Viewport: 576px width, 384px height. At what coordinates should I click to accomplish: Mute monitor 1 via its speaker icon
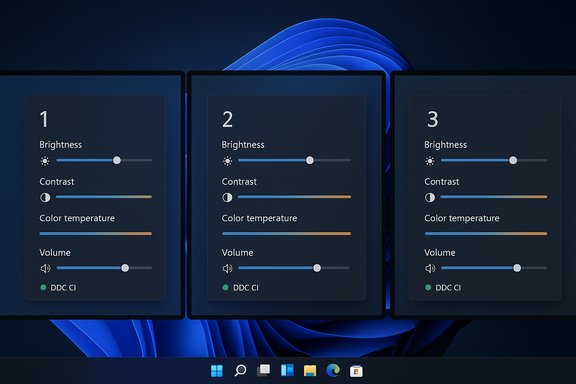coord(45,268)
